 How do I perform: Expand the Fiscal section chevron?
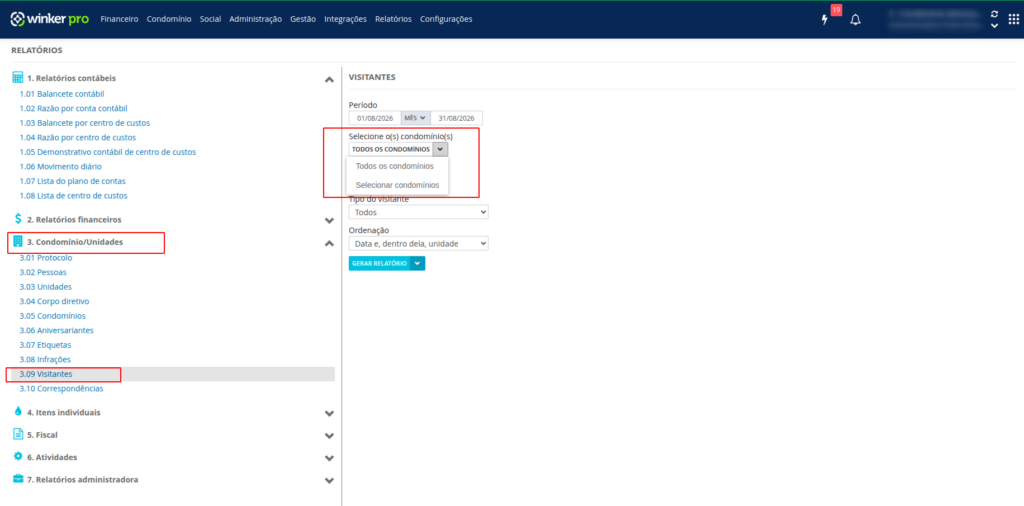click(x=329, y=435)
